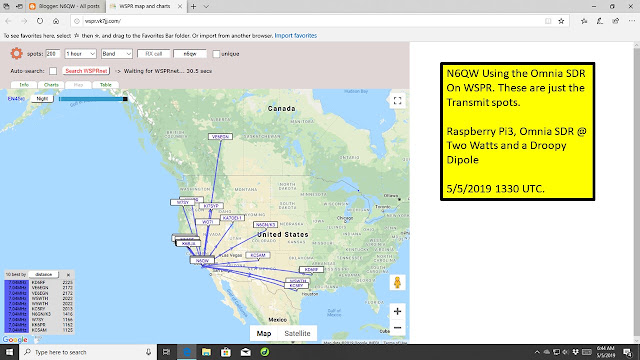Enable the unique checkbox
Image resolution: width=640 pixels, height=360 pixels.
coord(216,54)
